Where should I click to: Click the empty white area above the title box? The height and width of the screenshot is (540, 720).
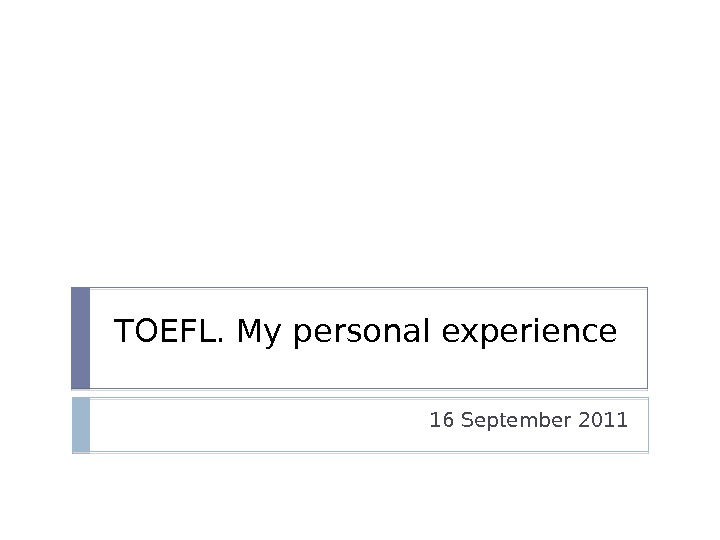(x=360, y=150)
